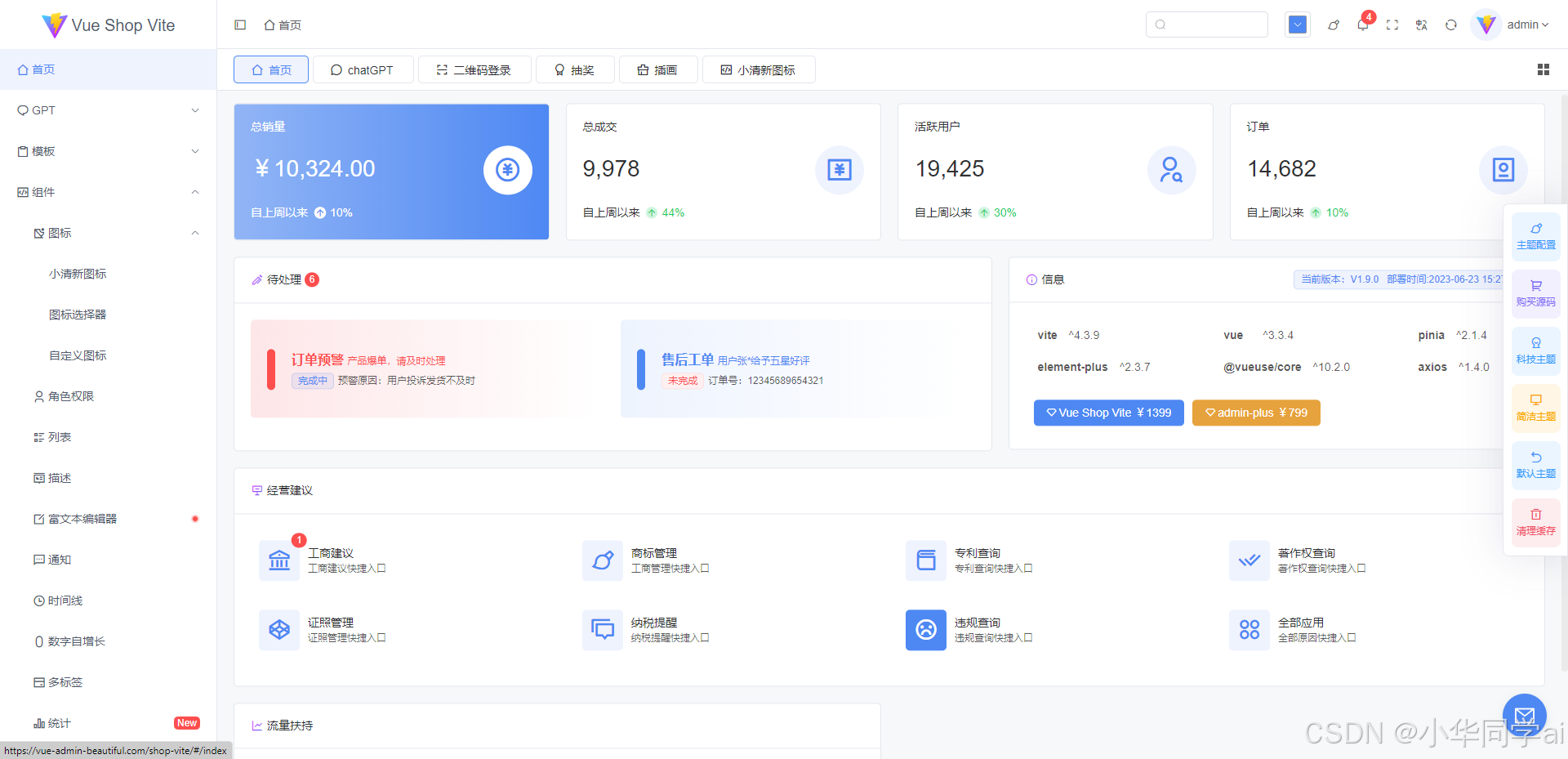Open the 二维码登录 tab
This screenshot has width=1568, height=759.
[474, 69]
